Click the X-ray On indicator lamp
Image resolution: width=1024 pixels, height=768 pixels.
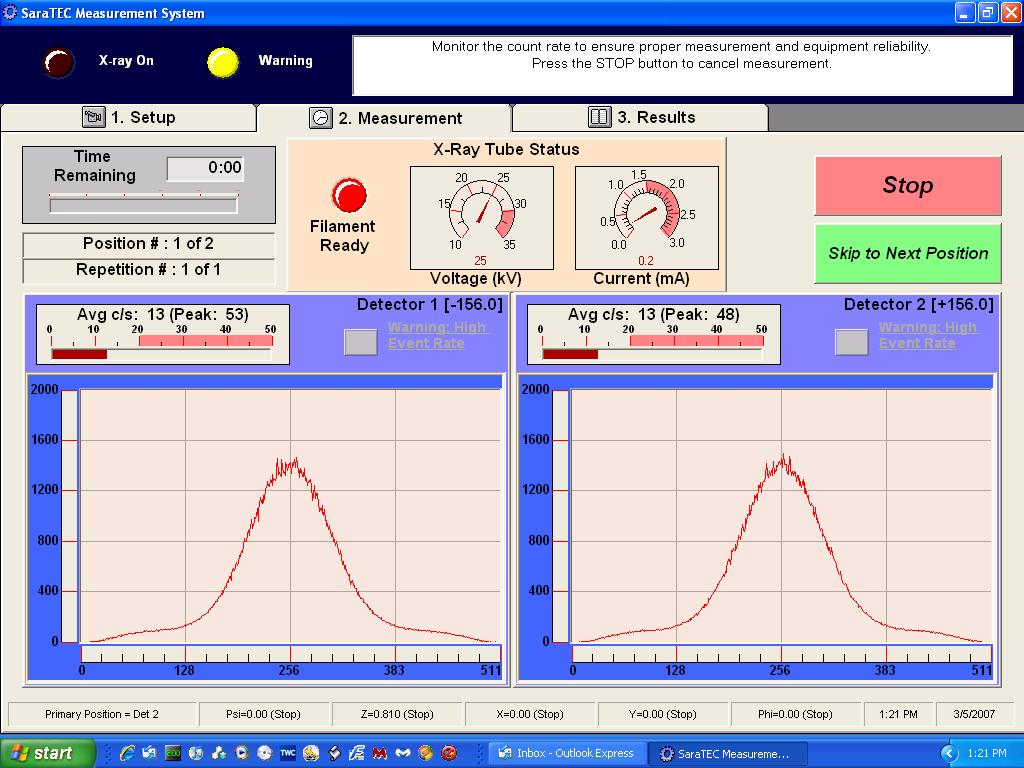pyautogui.click(x=58, y=62)
